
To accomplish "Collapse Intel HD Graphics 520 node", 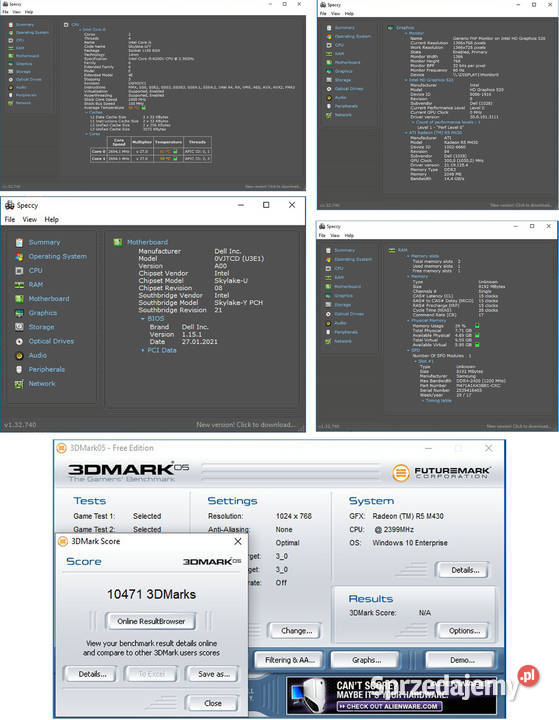I will click(x=406, y=80).
